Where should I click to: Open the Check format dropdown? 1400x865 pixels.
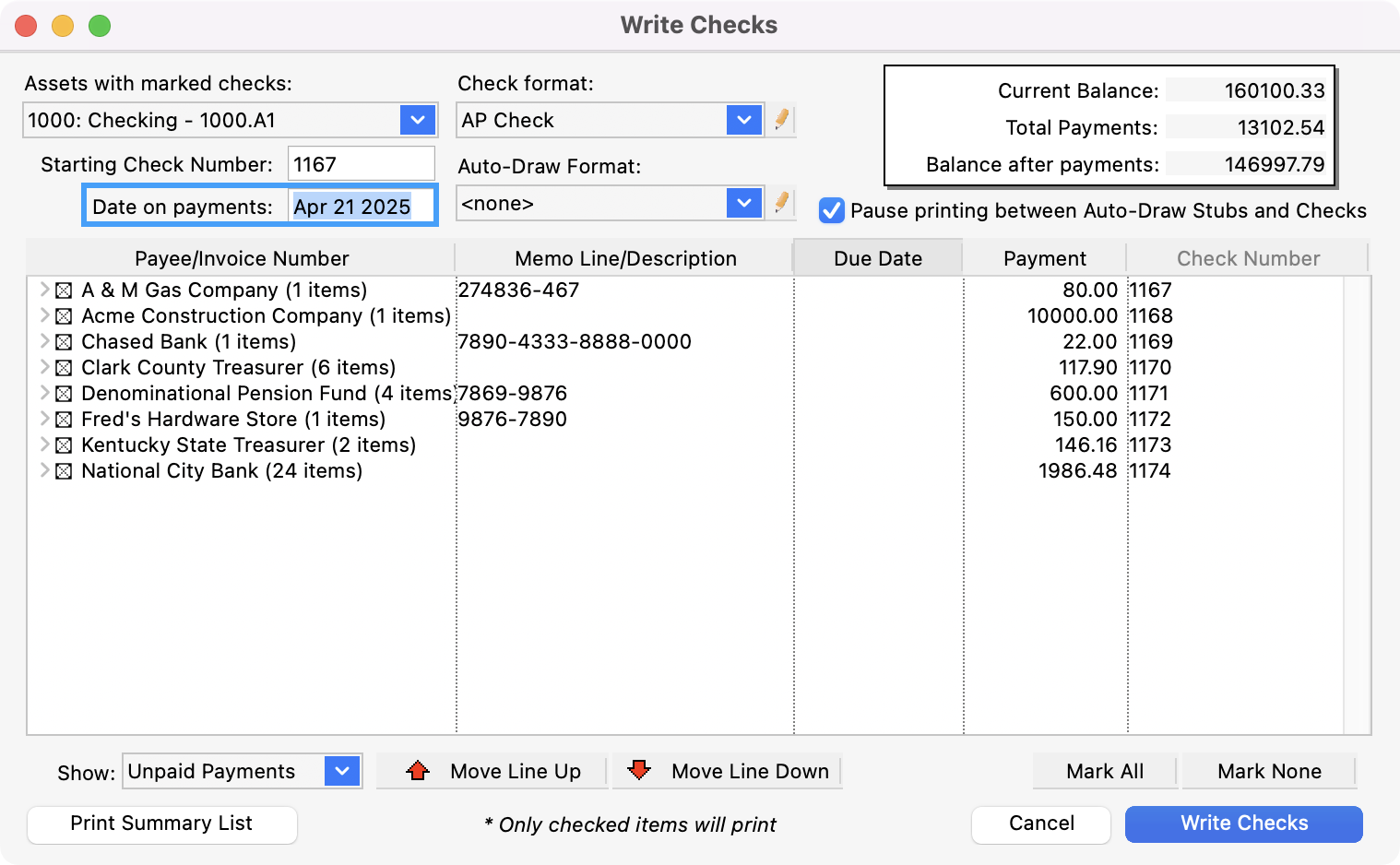pos(743,120)
